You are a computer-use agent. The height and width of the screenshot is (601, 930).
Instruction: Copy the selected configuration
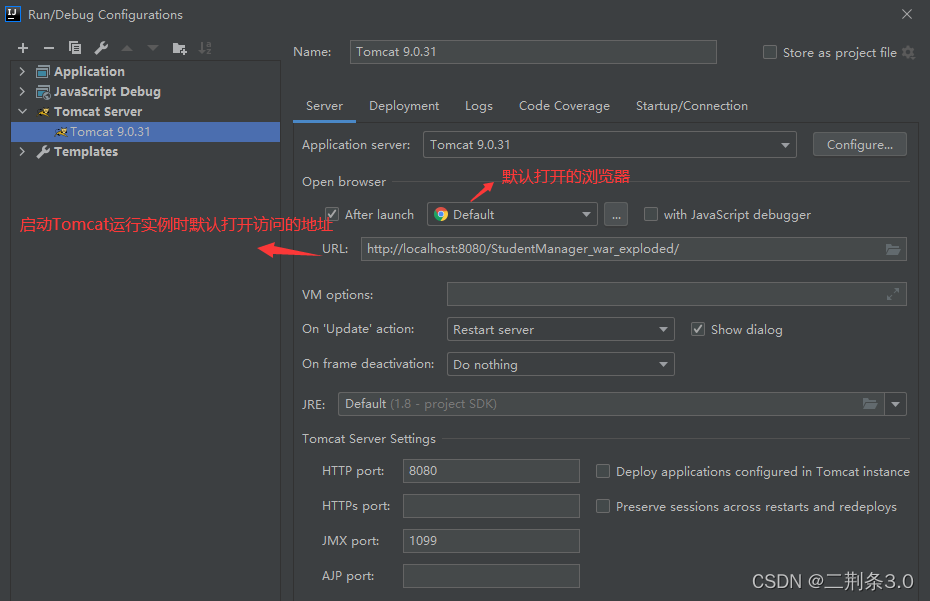(x=75, y=48)
